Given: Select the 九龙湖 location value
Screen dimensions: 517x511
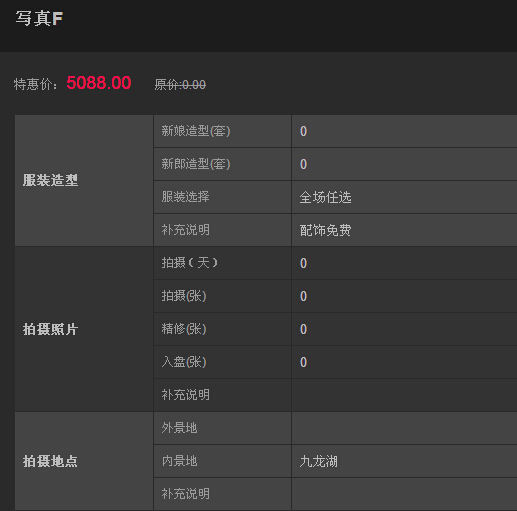Looking at the screenshot, I should coord(319,462).
